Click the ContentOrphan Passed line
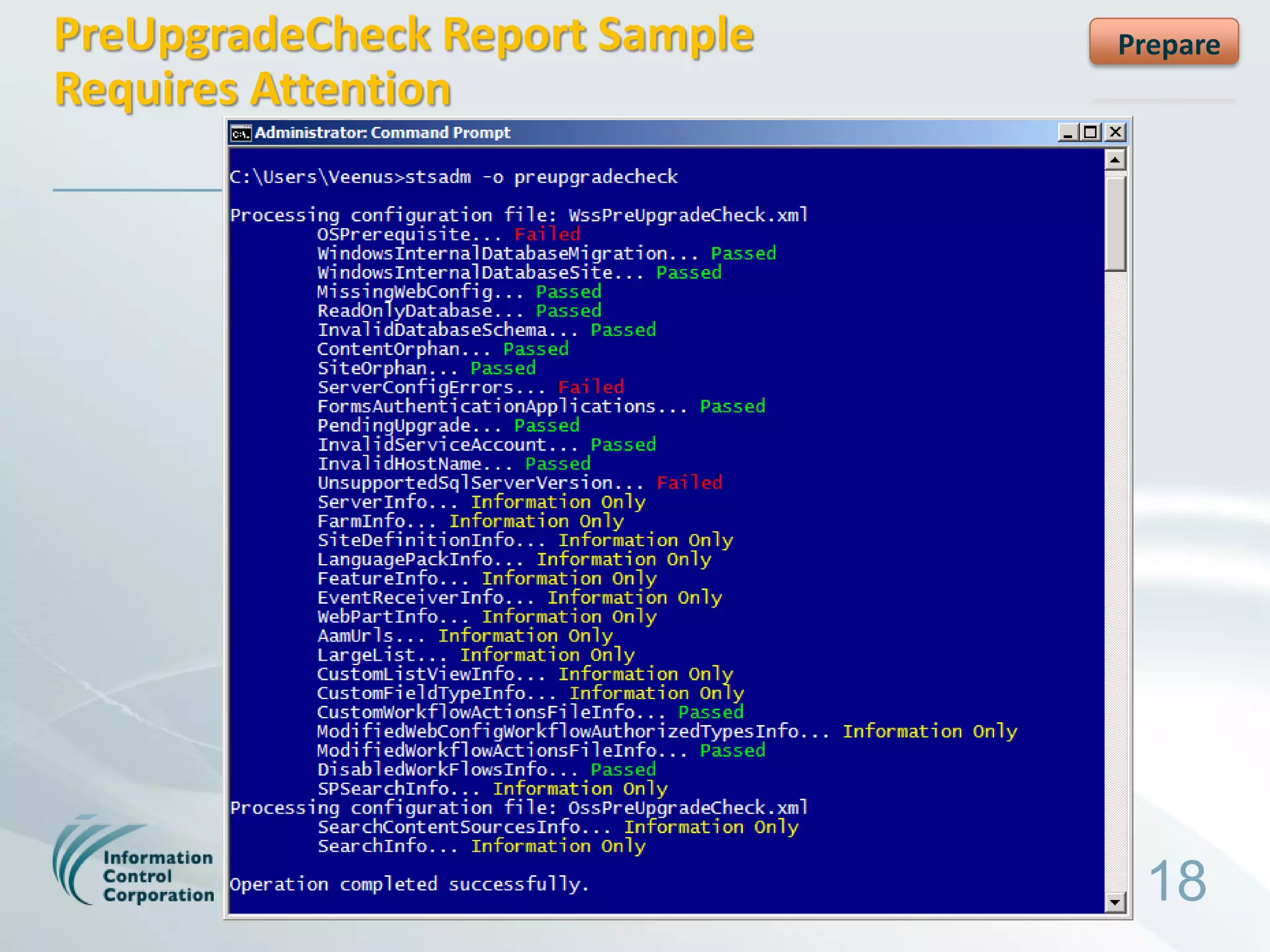 tap(443, 349)
